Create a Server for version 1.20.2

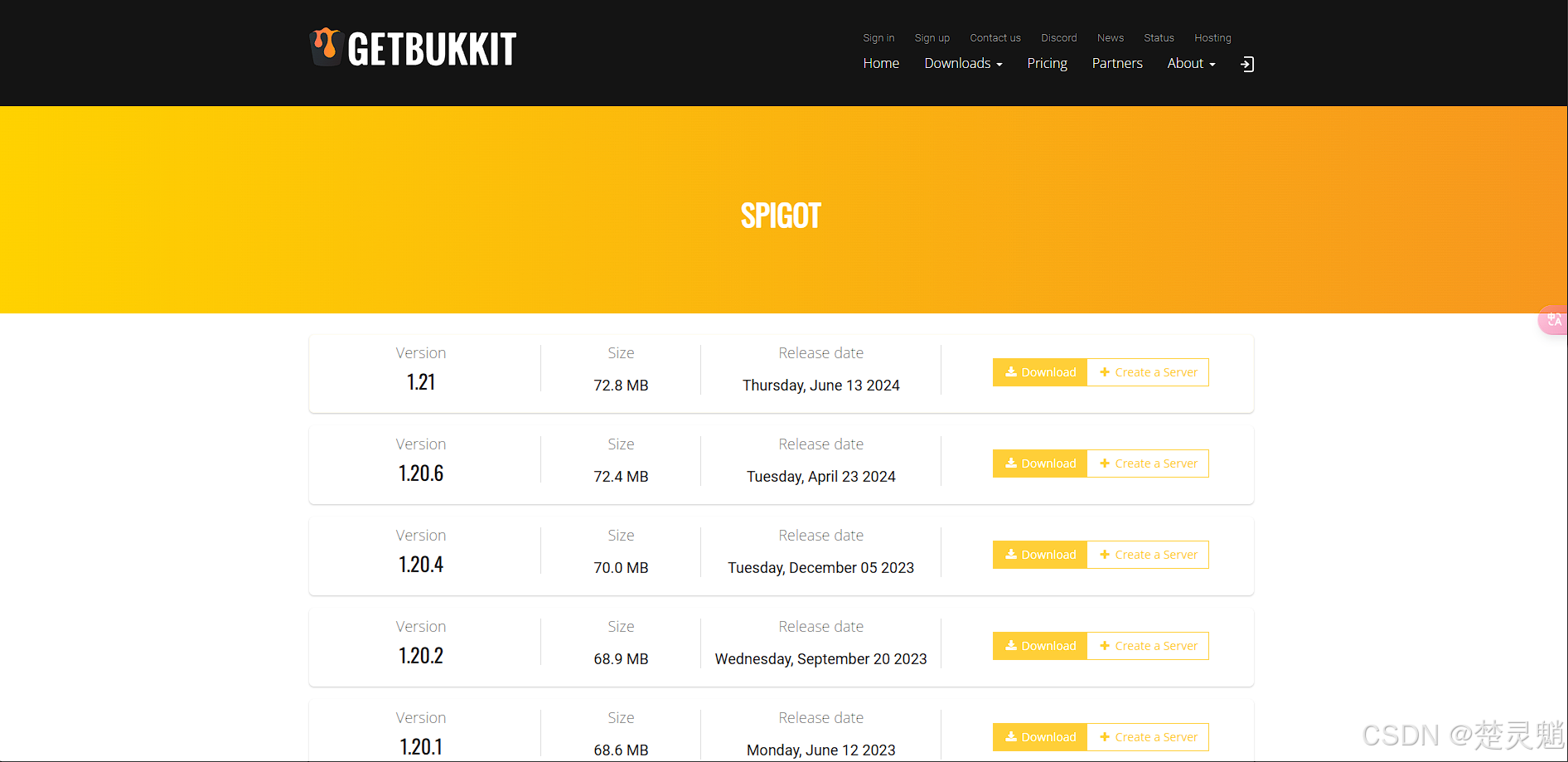click(1148, 646)
